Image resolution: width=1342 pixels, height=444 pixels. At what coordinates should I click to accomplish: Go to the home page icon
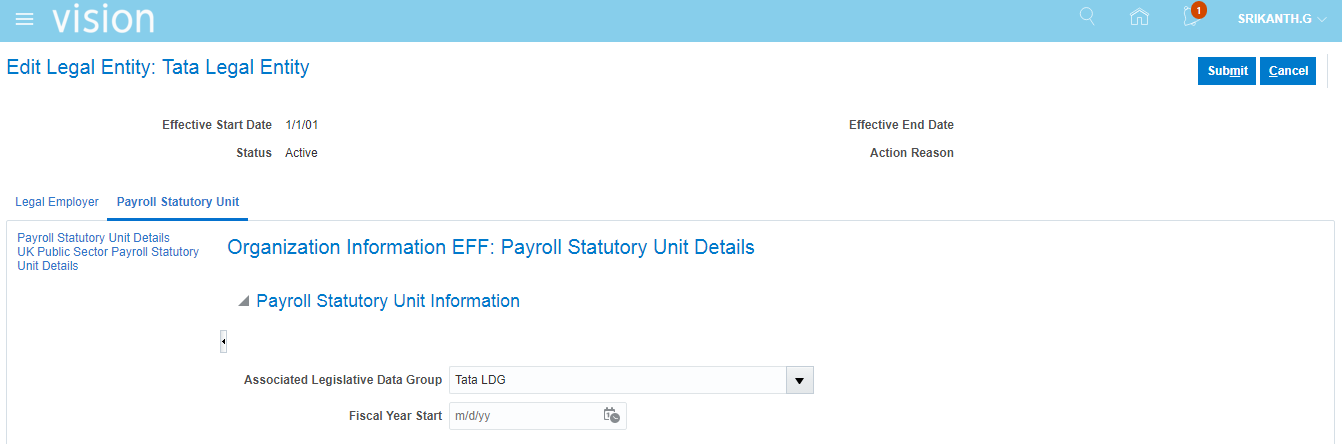tap(1138, 17)
